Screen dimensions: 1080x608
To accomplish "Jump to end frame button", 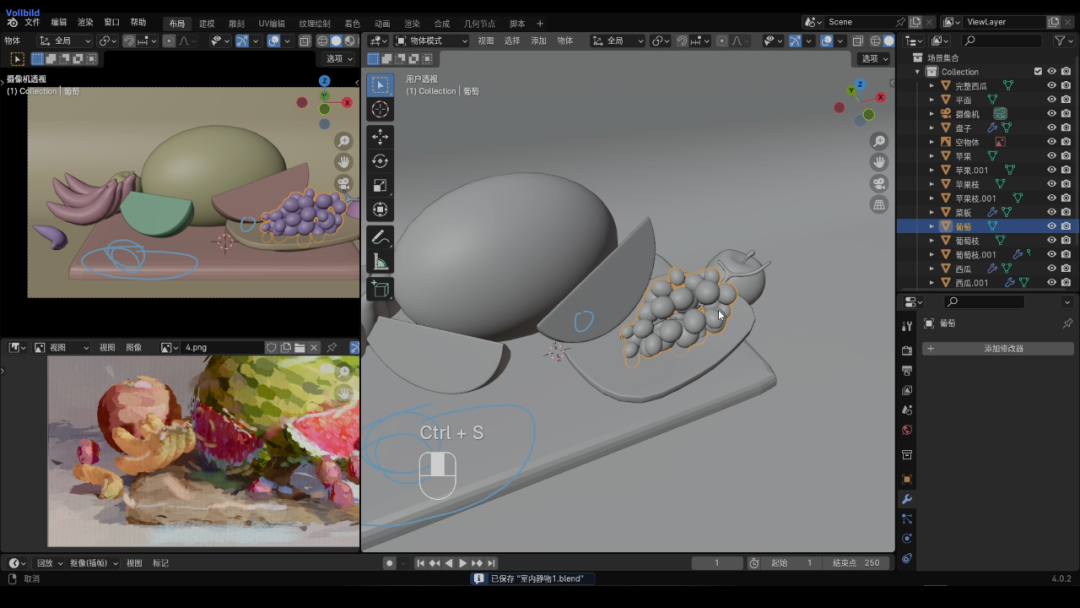I will coord(491,563).
